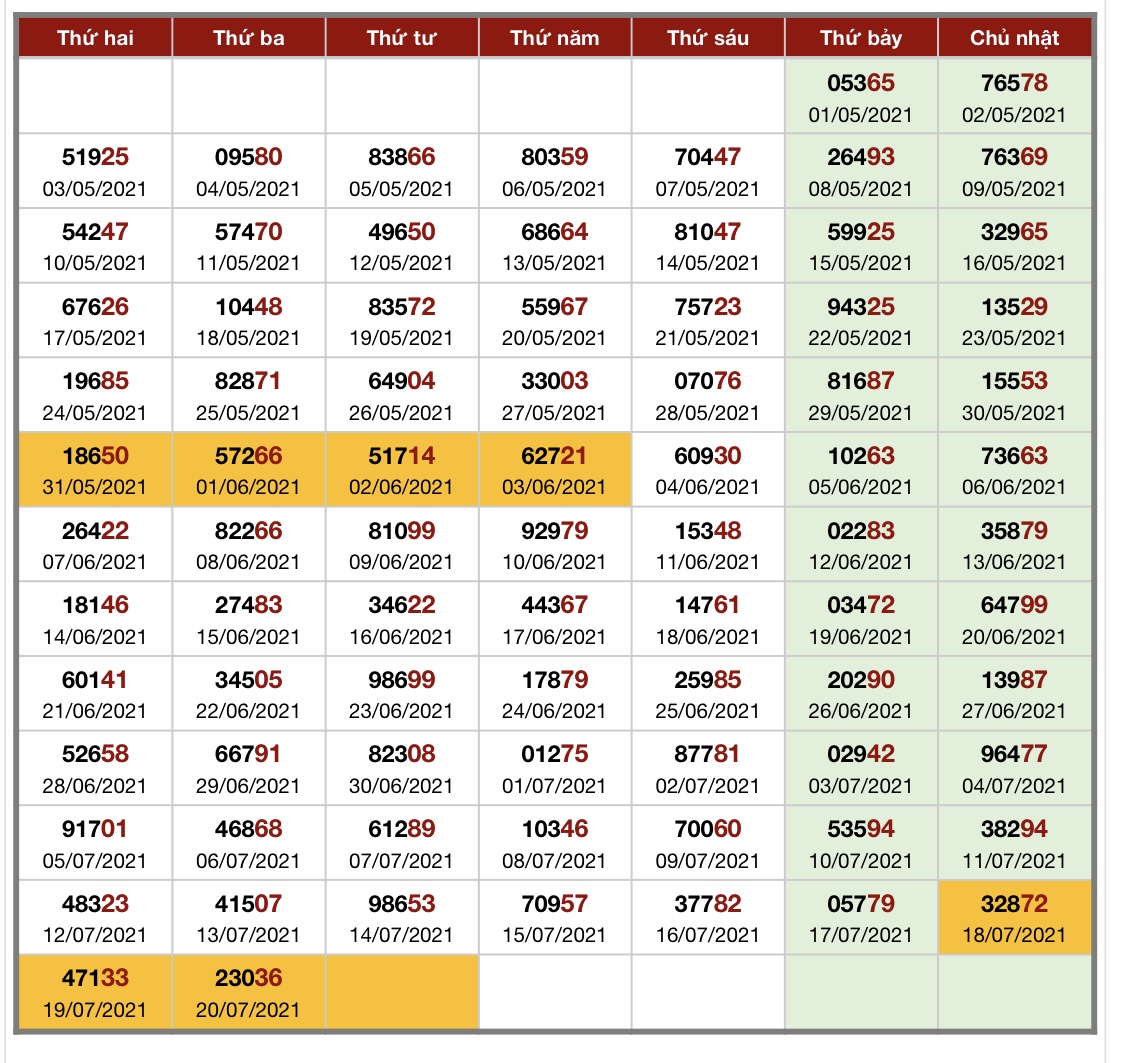Select the cell 33003 dated 27/05/2021
This screenshot has height=1063, width=1125.
click(555, 395)
